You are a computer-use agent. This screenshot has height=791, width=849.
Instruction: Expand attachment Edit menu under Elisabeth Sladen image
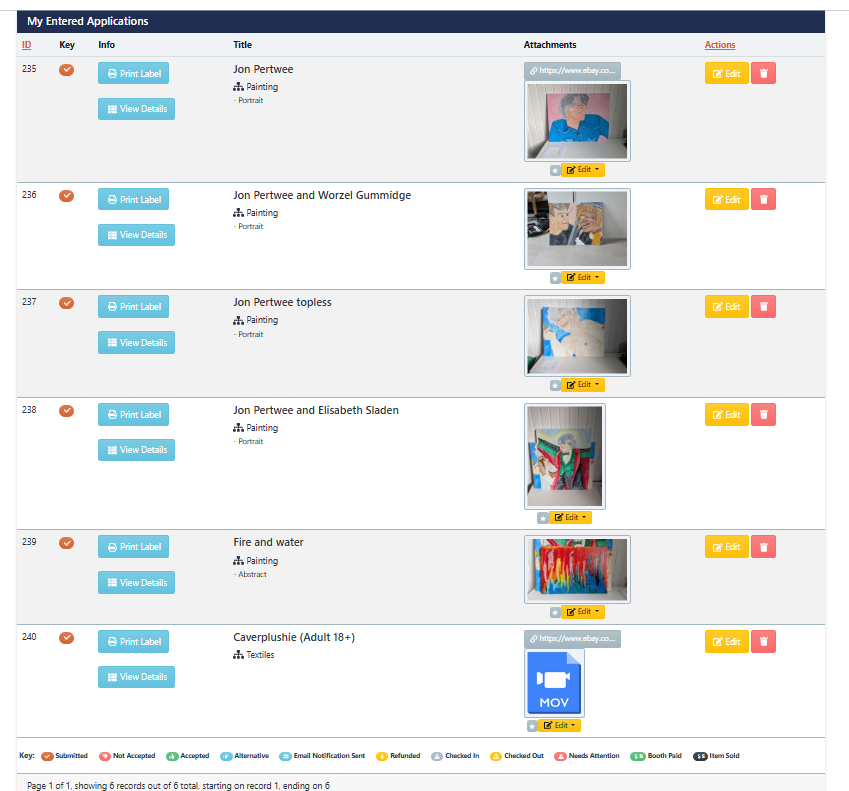pyautogui.click(x=571, y=518)
